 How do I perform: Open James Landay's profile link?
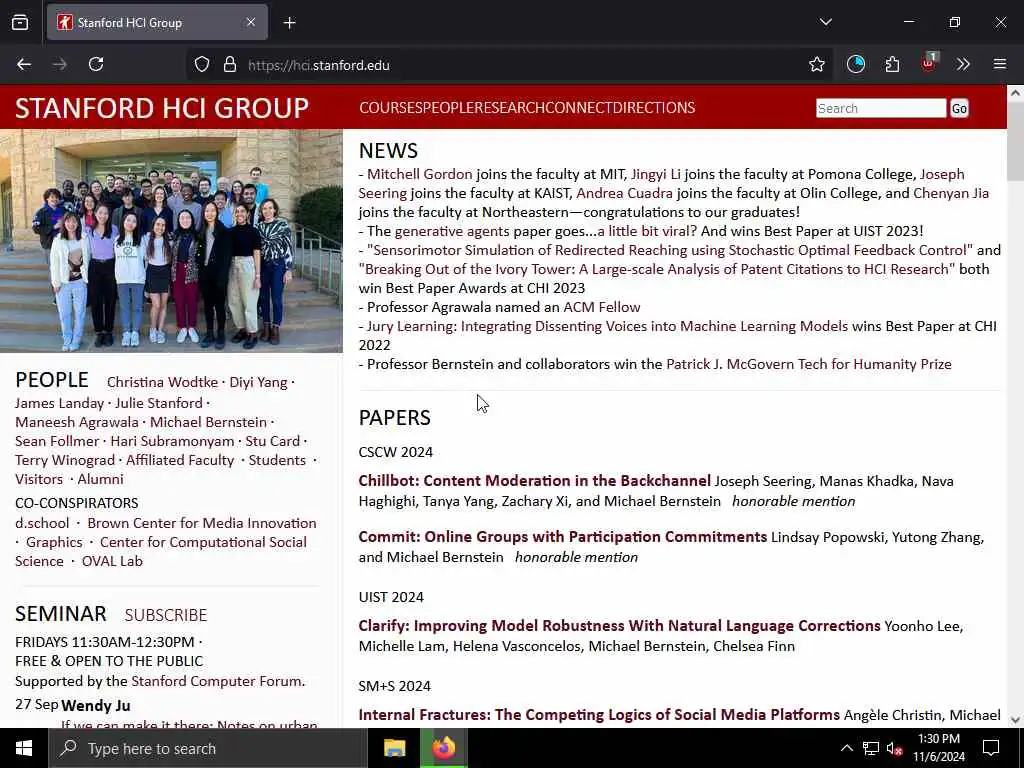pyautogui.click(x=59, y=404)
